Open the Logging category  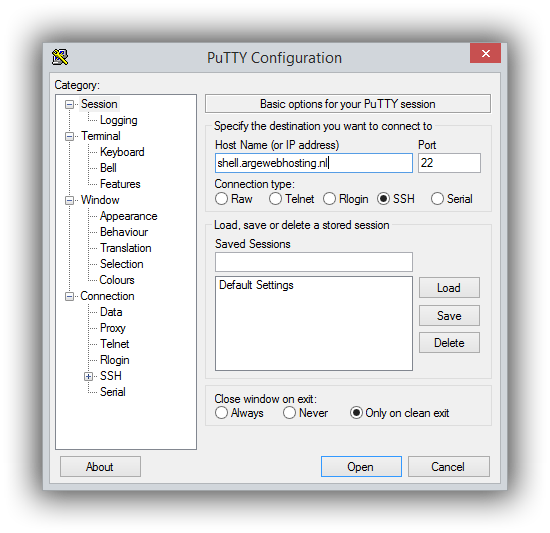pos(119,120)
